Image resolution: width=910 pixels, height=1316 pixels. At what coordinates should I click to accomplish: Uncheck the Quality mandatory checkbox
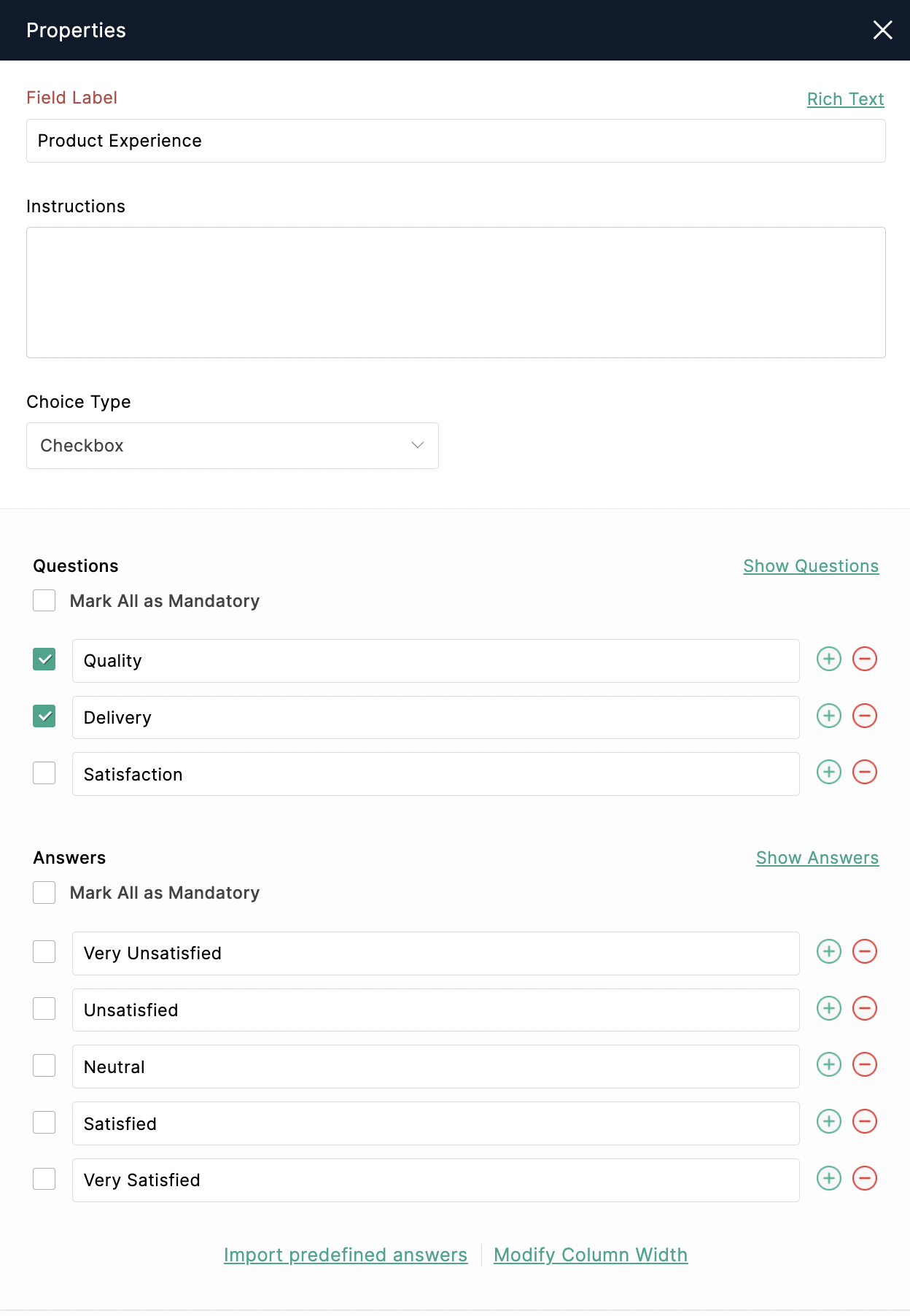[x=44, y=659]
